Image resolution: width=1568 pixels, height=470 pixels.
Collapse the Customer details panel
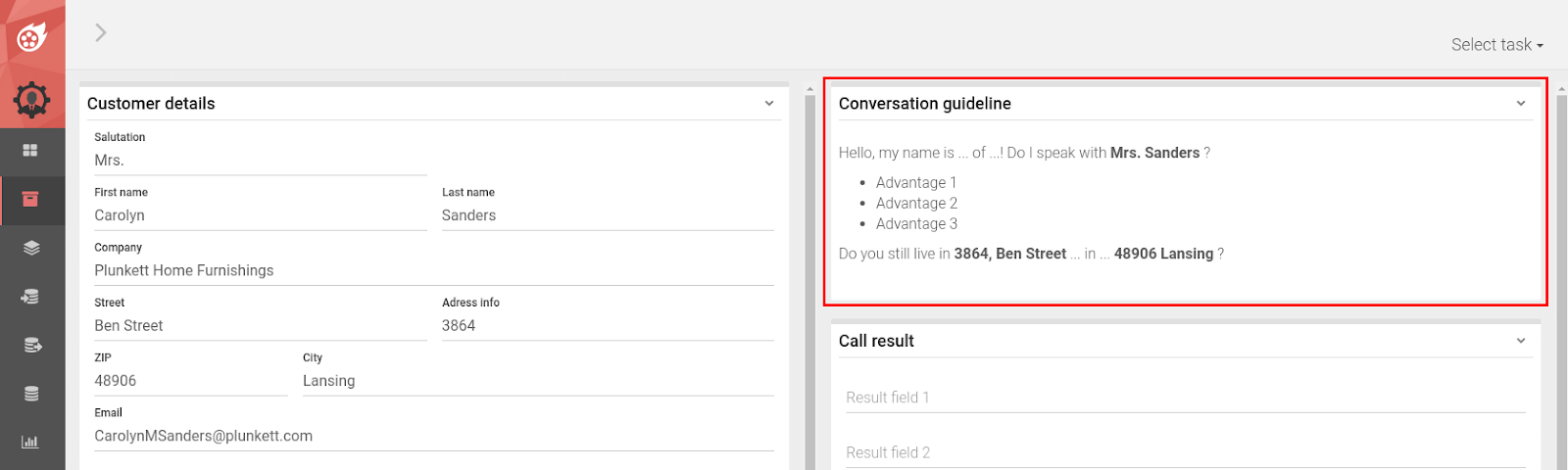[x=769, y=103]
